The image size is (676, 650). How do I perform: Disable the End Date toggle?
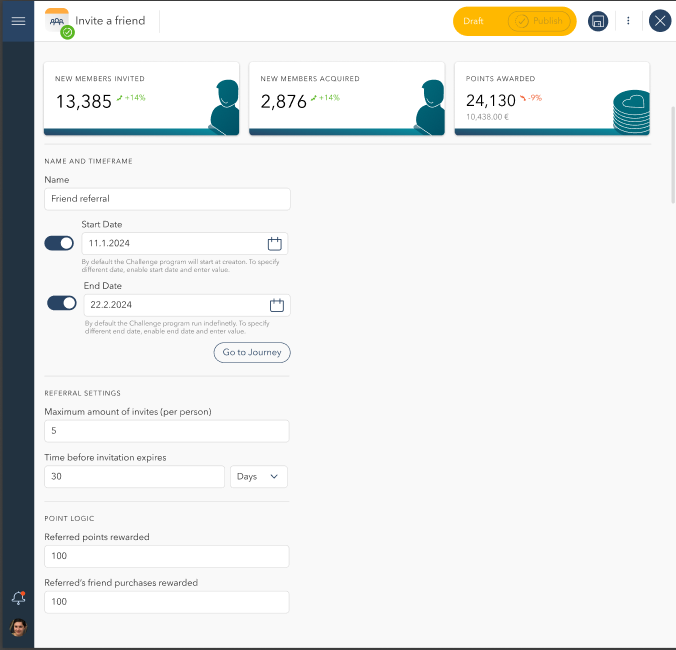coord(62,303)
